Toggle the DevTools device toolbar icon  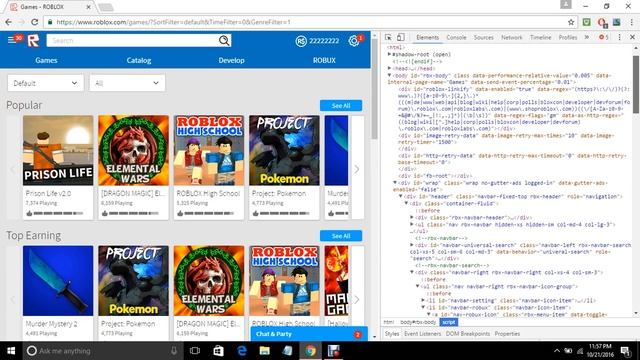tap(401, 37)
